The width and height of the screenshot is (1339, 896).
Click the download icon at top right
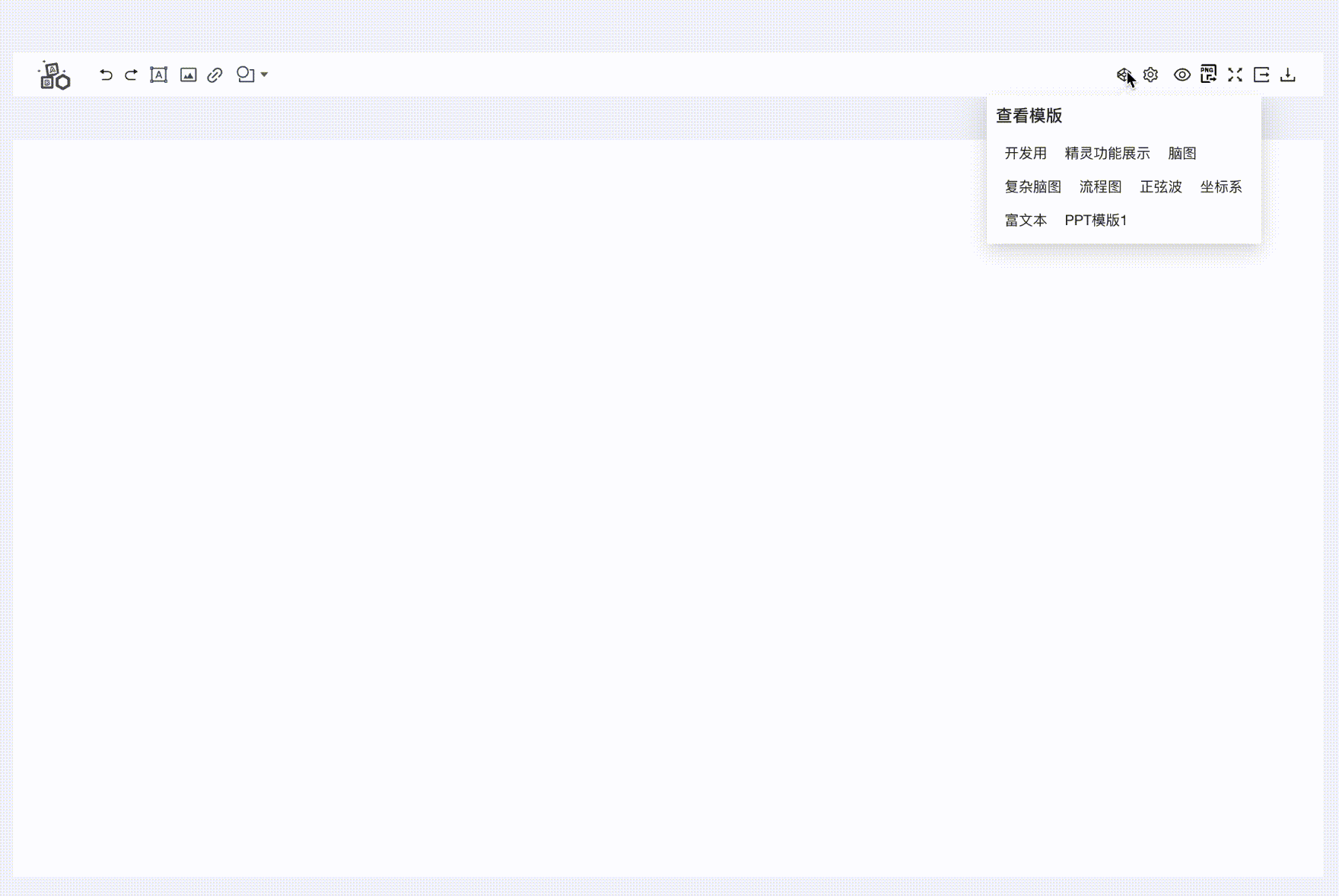coord(1289,75)
